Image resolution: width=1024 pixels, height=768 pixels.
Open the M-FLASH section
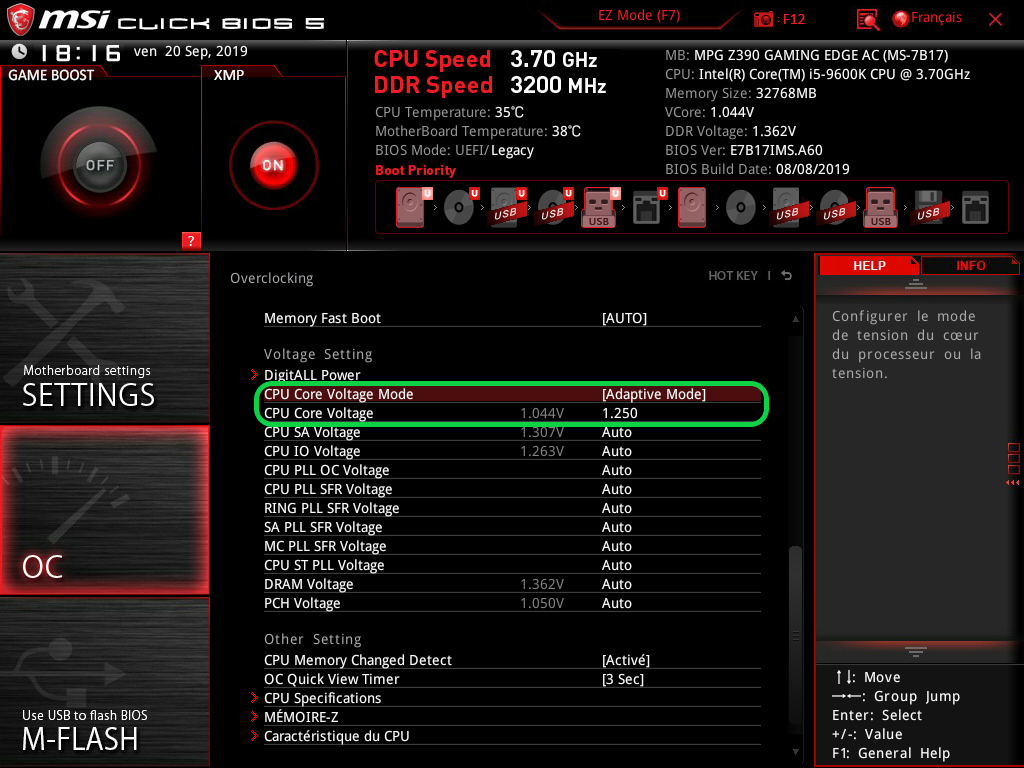(x=104, y=682)
